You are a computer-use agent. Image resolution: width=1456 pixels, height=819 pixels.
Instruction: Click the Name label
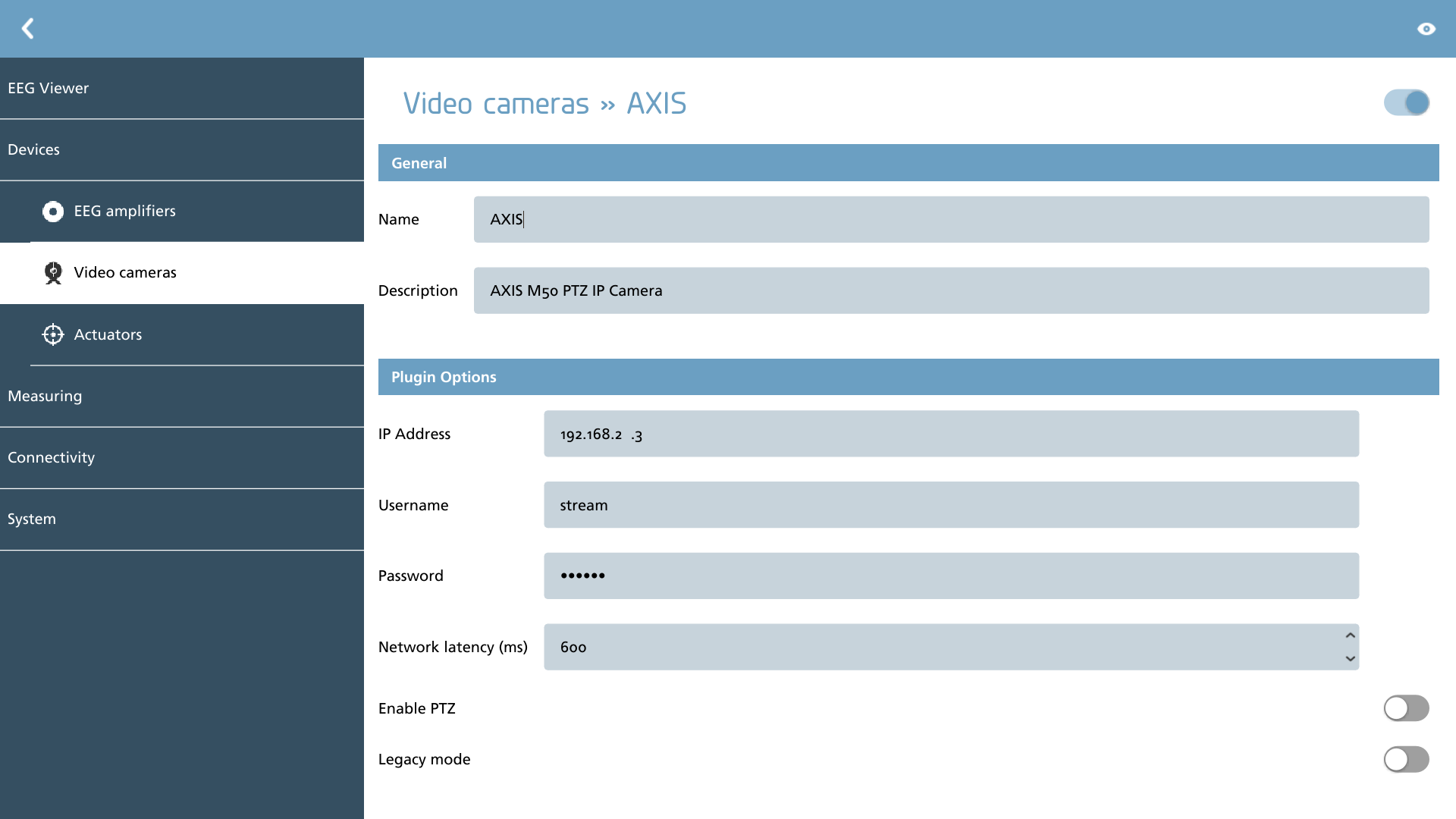tap(399, 219)
